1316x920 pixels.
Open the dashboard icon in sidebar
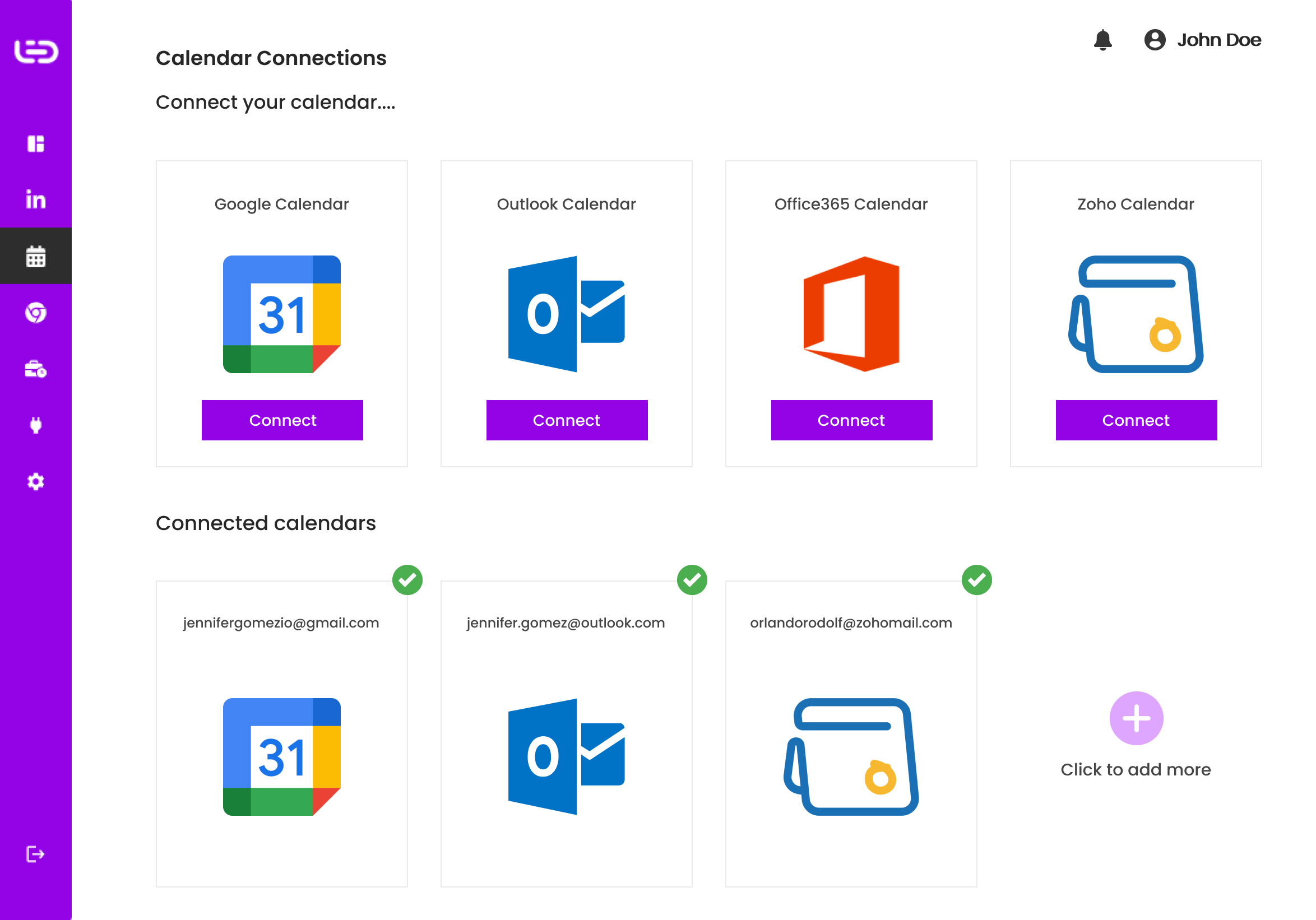pyautogui.click(x=35, y=144)
